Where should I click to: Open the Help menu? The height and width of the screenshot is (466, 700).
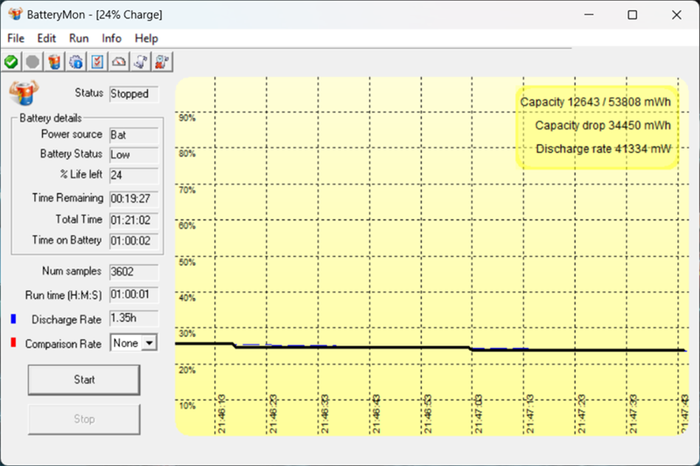click(x=146, y=38)
